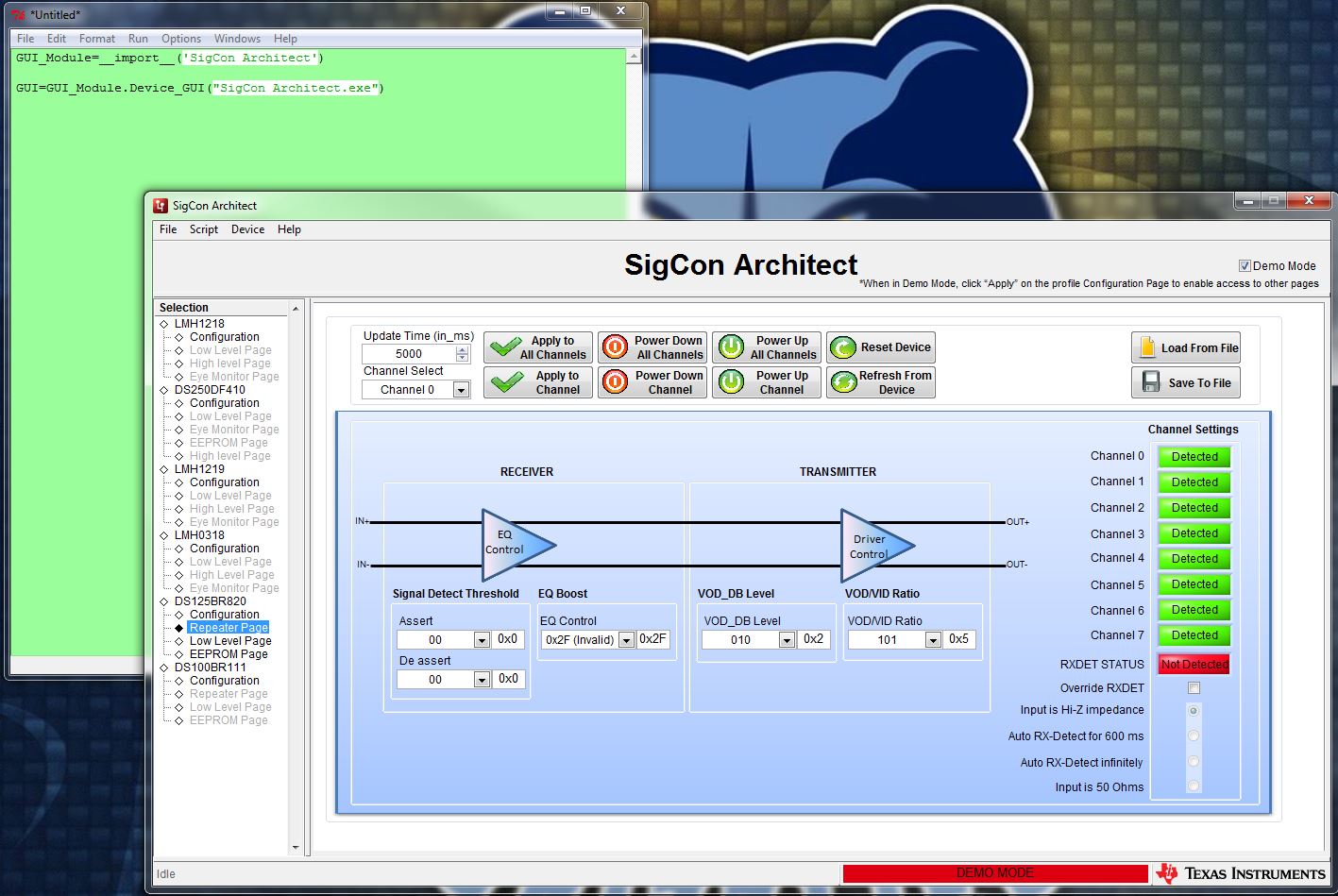
Task: Click the VOD/VID Ratio hex field 0x5
Action: (x=958, y=639)
